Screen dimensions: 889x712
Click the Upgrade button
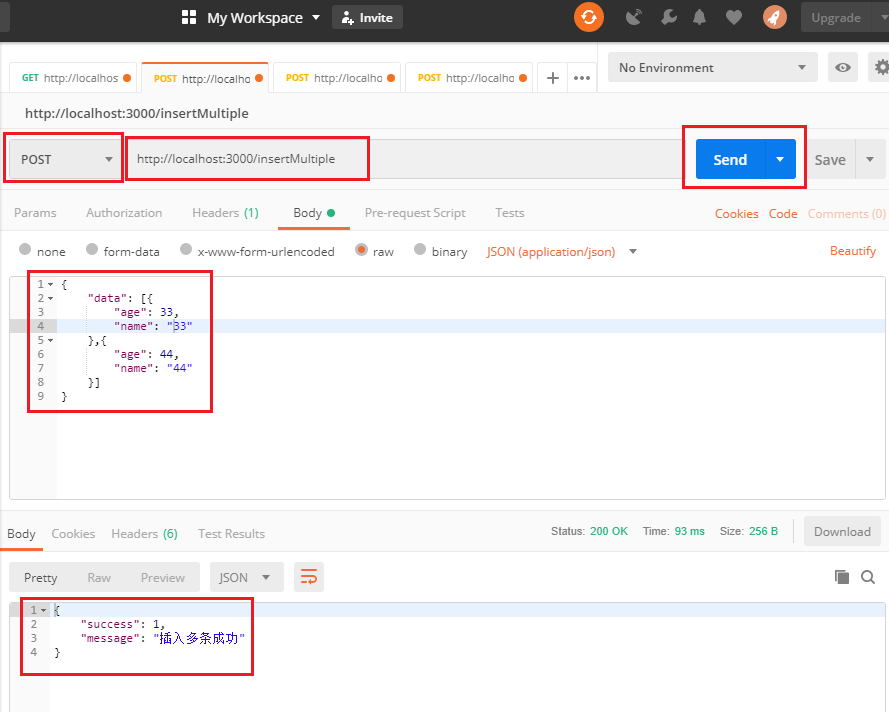tap(836, 18)
